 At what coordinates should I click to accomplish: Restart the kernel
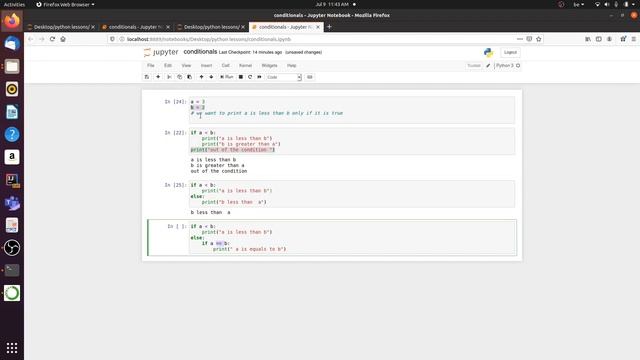[250, 77]
